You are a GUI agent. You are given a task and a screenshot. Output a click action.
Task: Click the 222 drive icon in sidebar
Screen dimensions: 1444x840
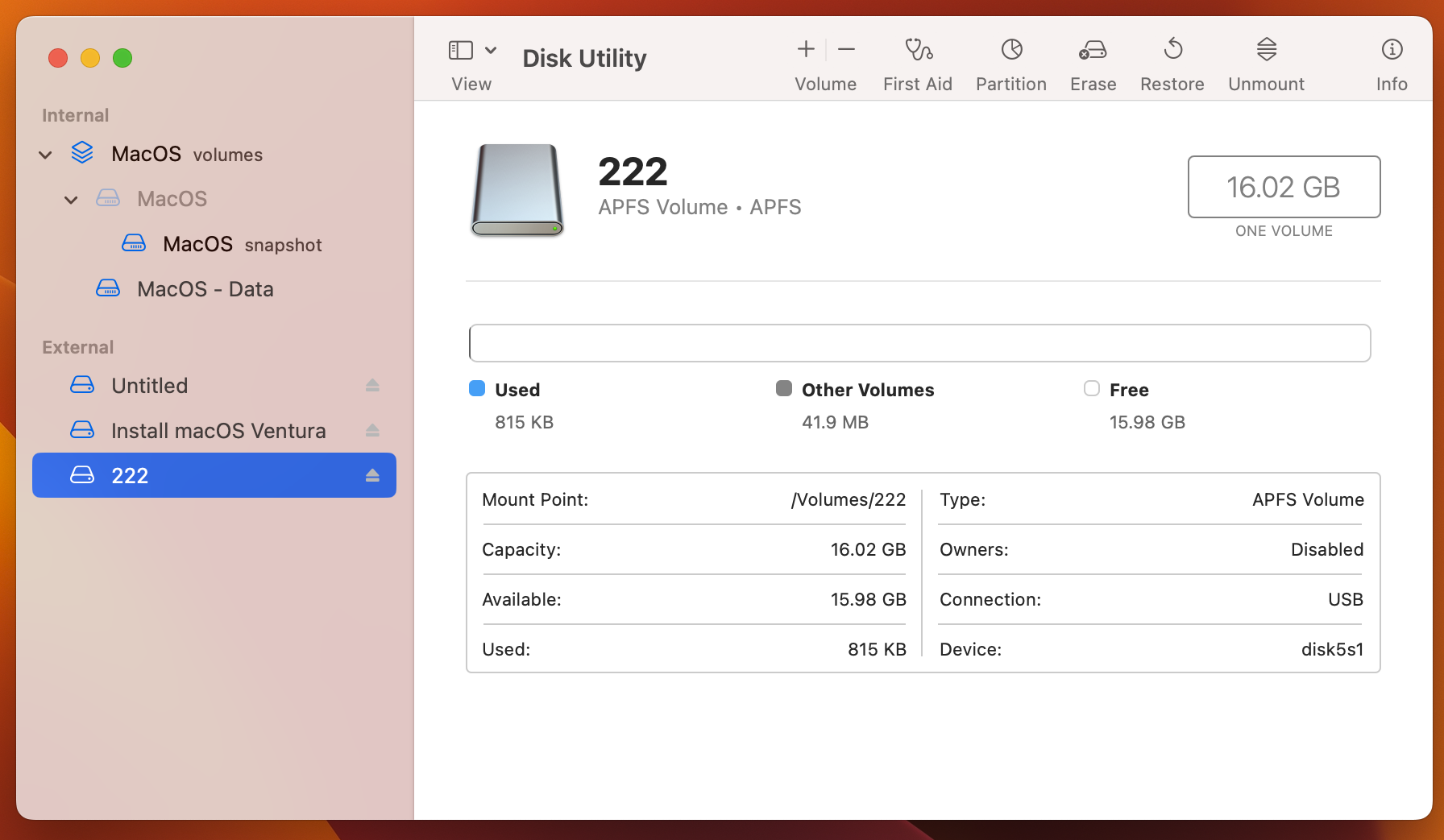(x=82, y=475)
